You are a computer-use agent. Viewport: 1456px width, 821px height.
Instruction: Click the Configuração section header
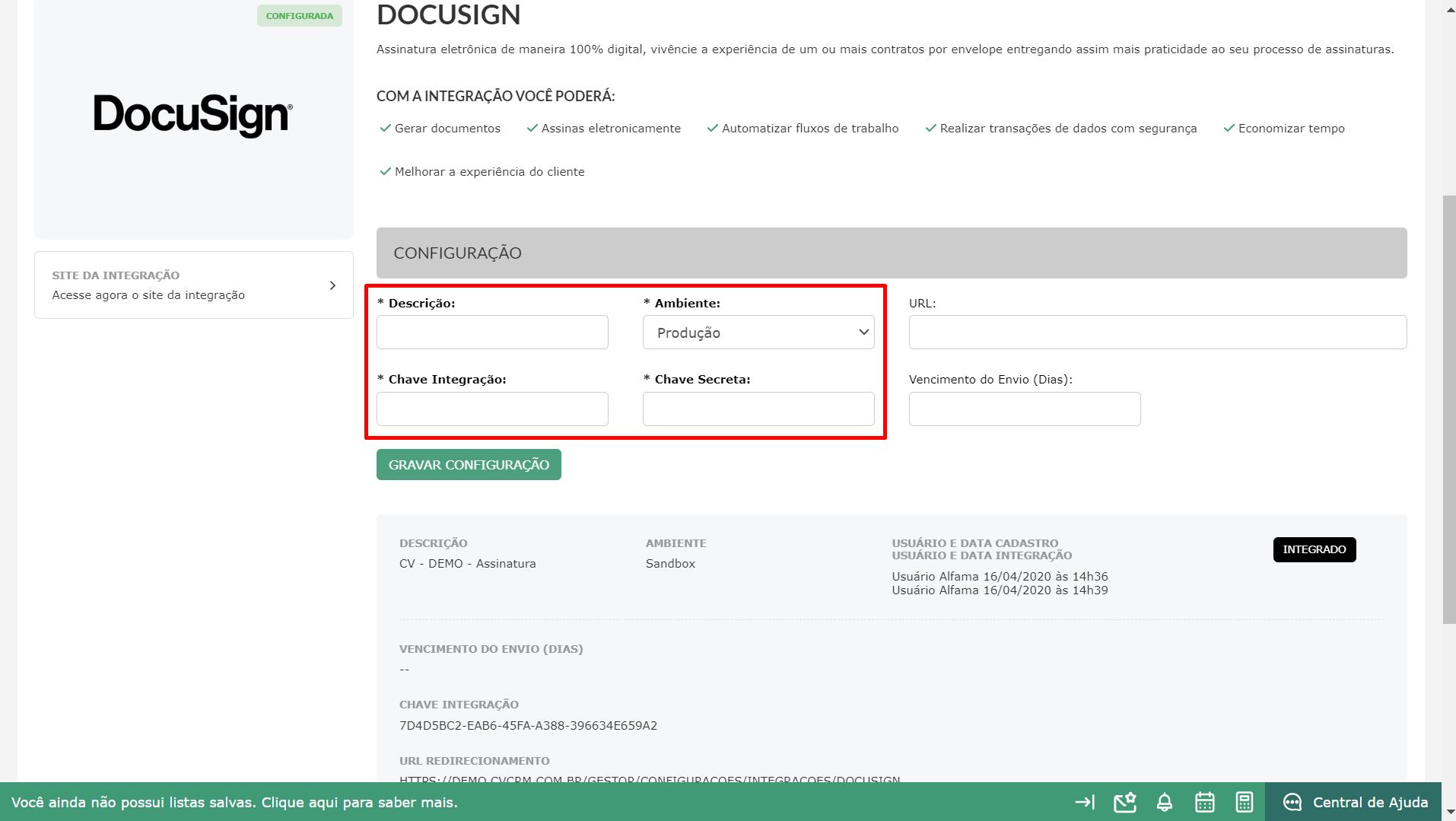892,253
